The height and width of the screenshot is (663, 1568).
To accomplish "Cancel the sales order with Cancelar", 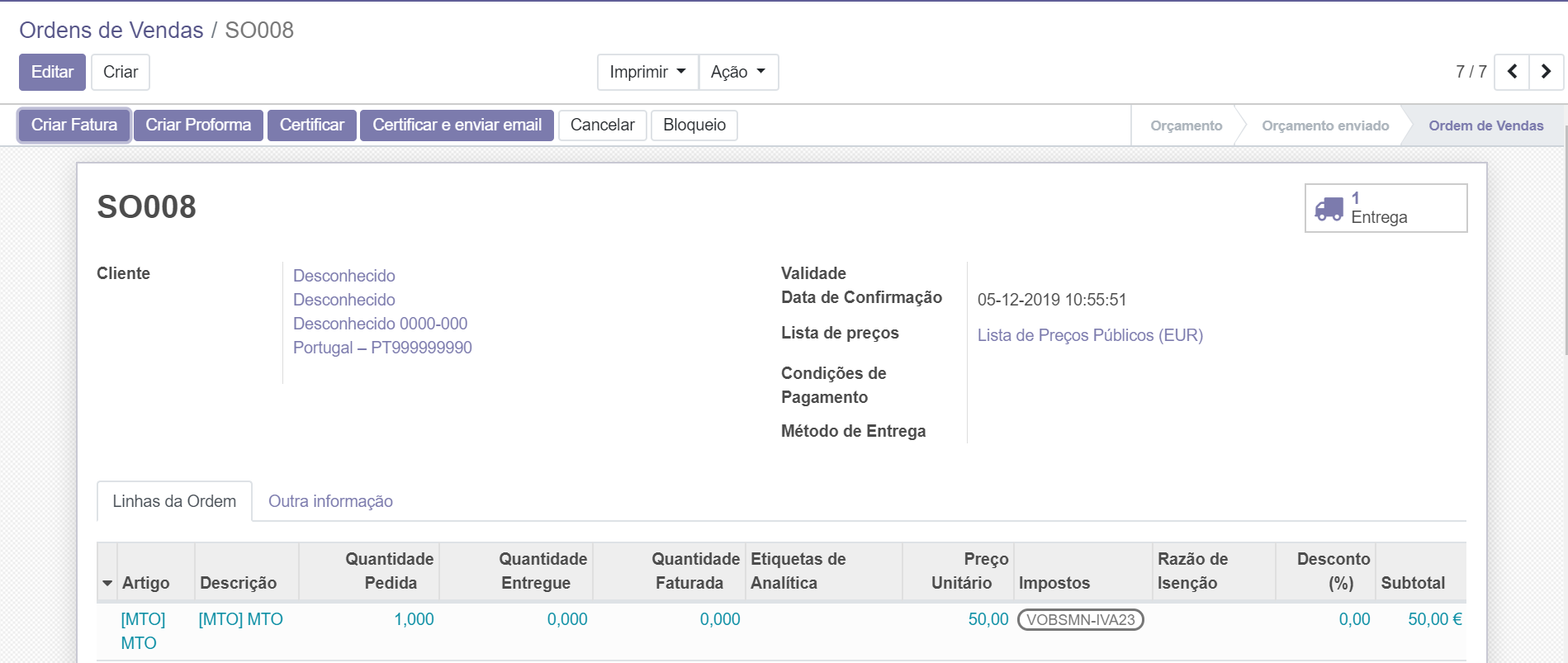I will click(x=602, y=125).
